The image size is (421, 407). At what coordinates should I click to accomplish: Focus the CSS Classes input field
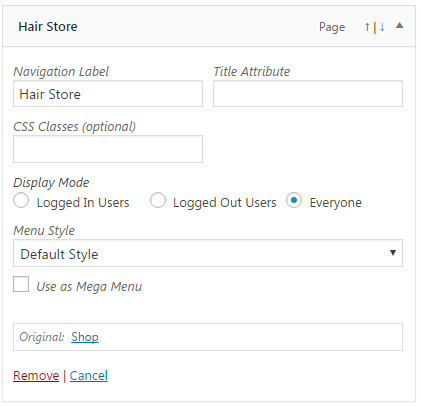tap(108, 149)
